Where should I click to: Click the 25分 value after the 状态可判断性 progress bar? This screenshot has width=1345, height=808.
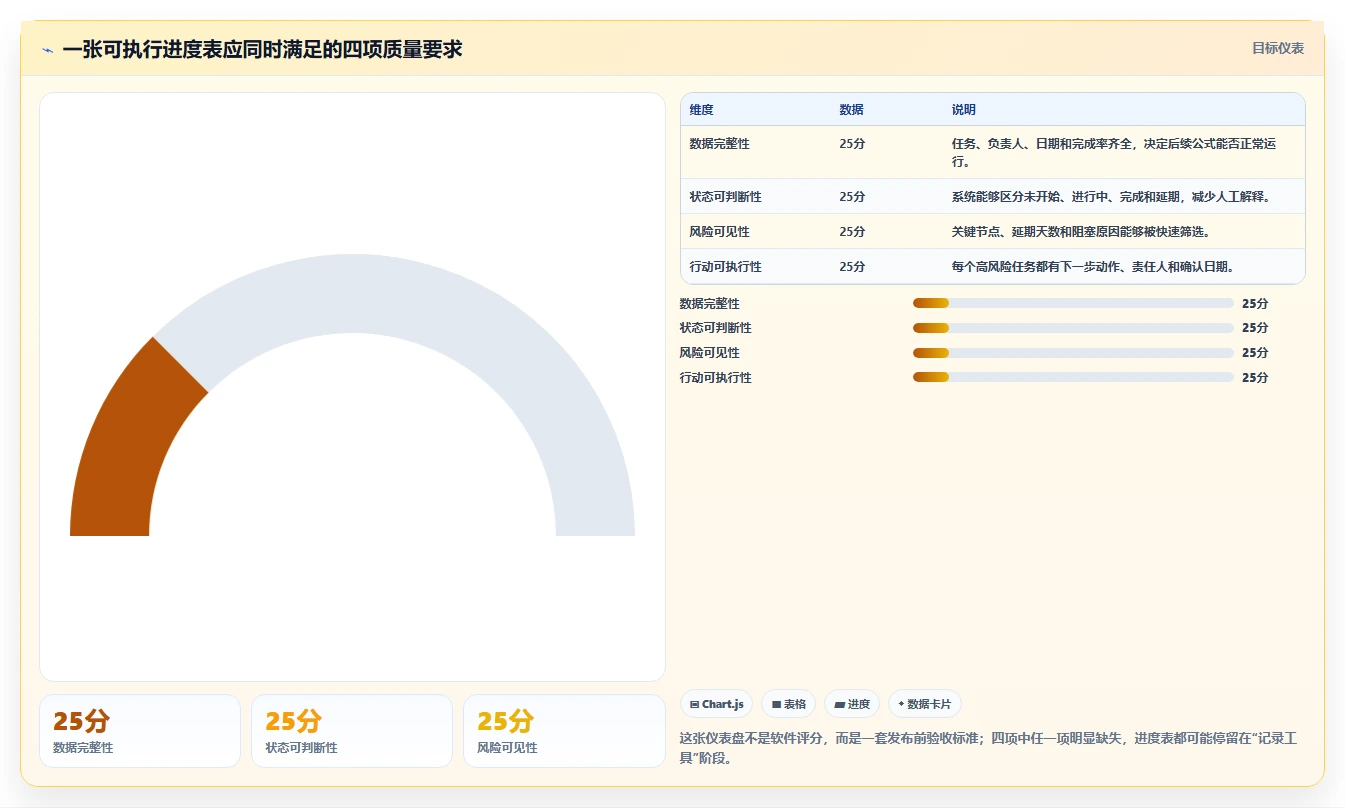(1255, 328)
